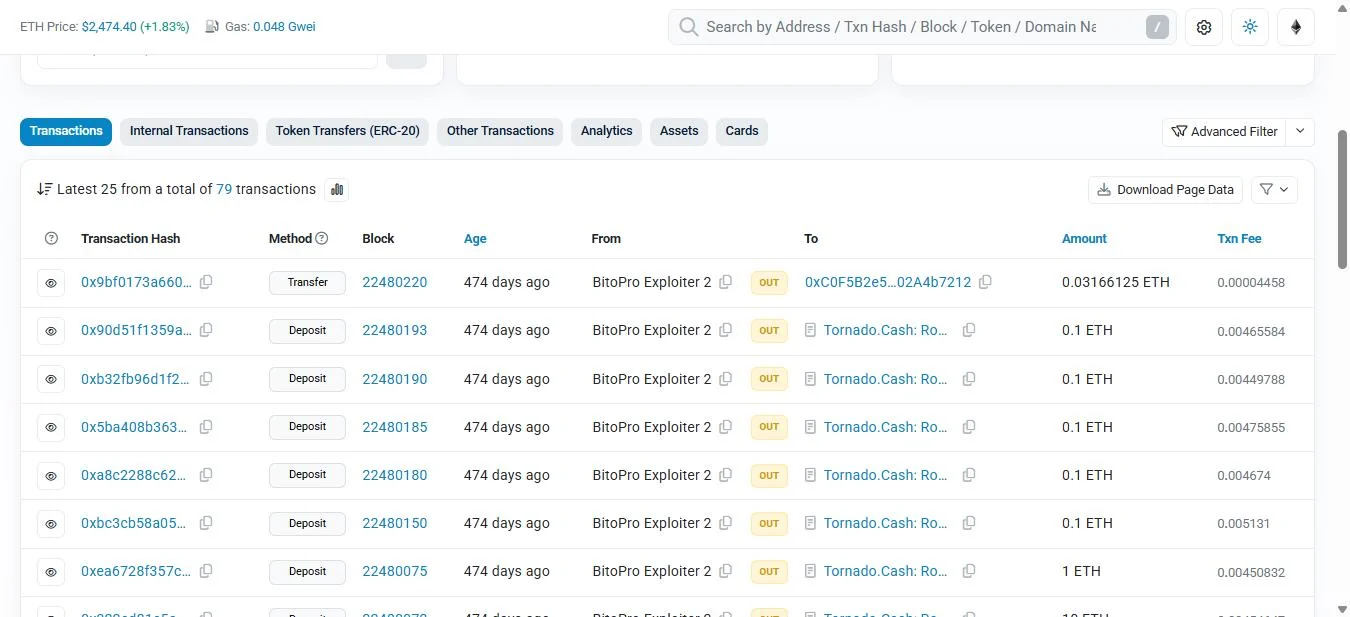Copy From address in block 22480193 row
This screenshot has height=617, width=1350.
pos(726,330)
